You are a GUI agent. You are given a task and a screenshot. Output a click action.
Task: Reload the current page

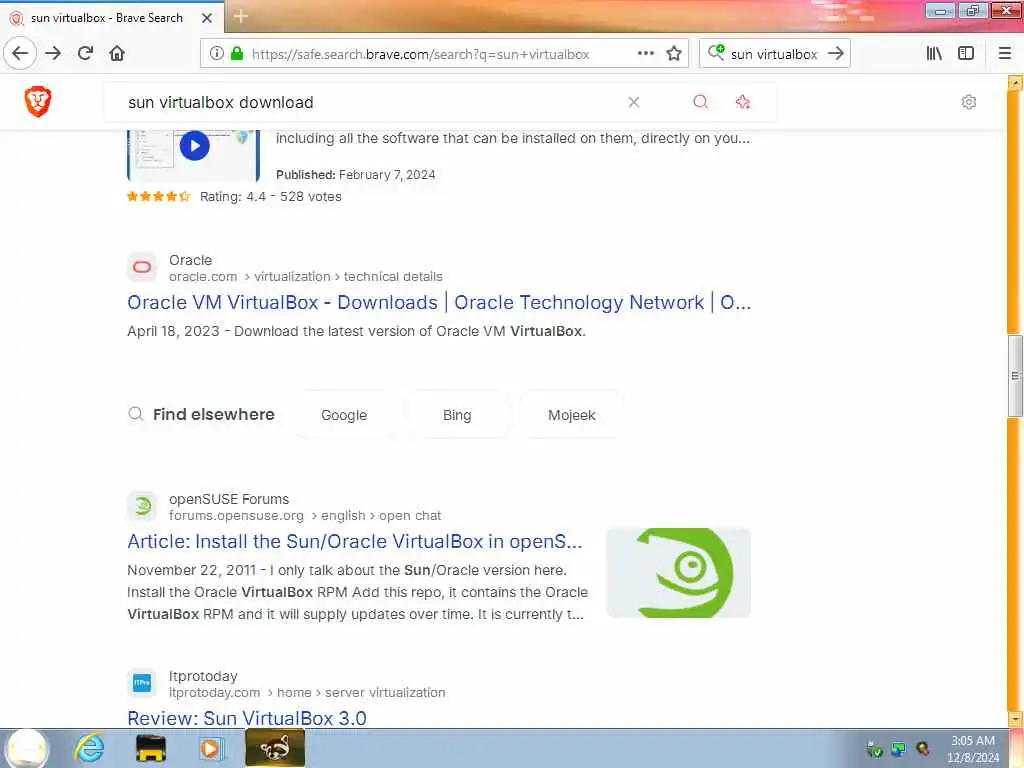86,54
